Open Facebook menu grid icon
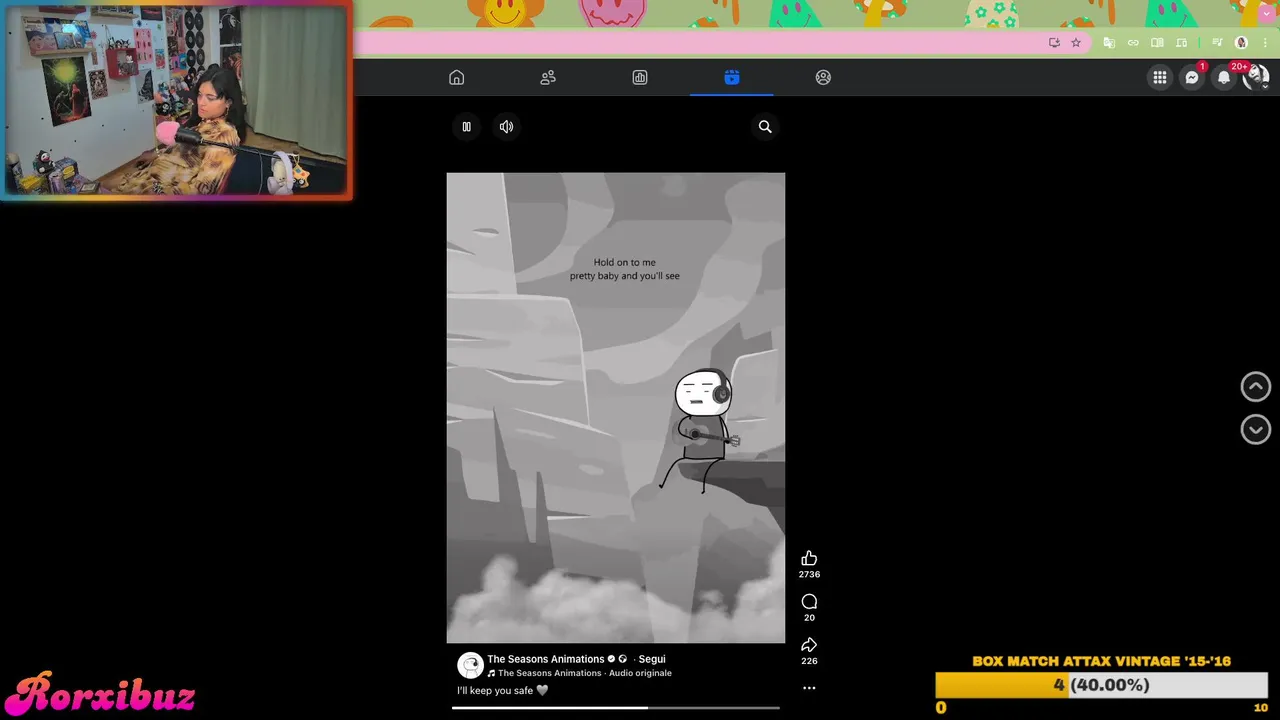Screen dimensions: 1280x720 [1160, 78]
